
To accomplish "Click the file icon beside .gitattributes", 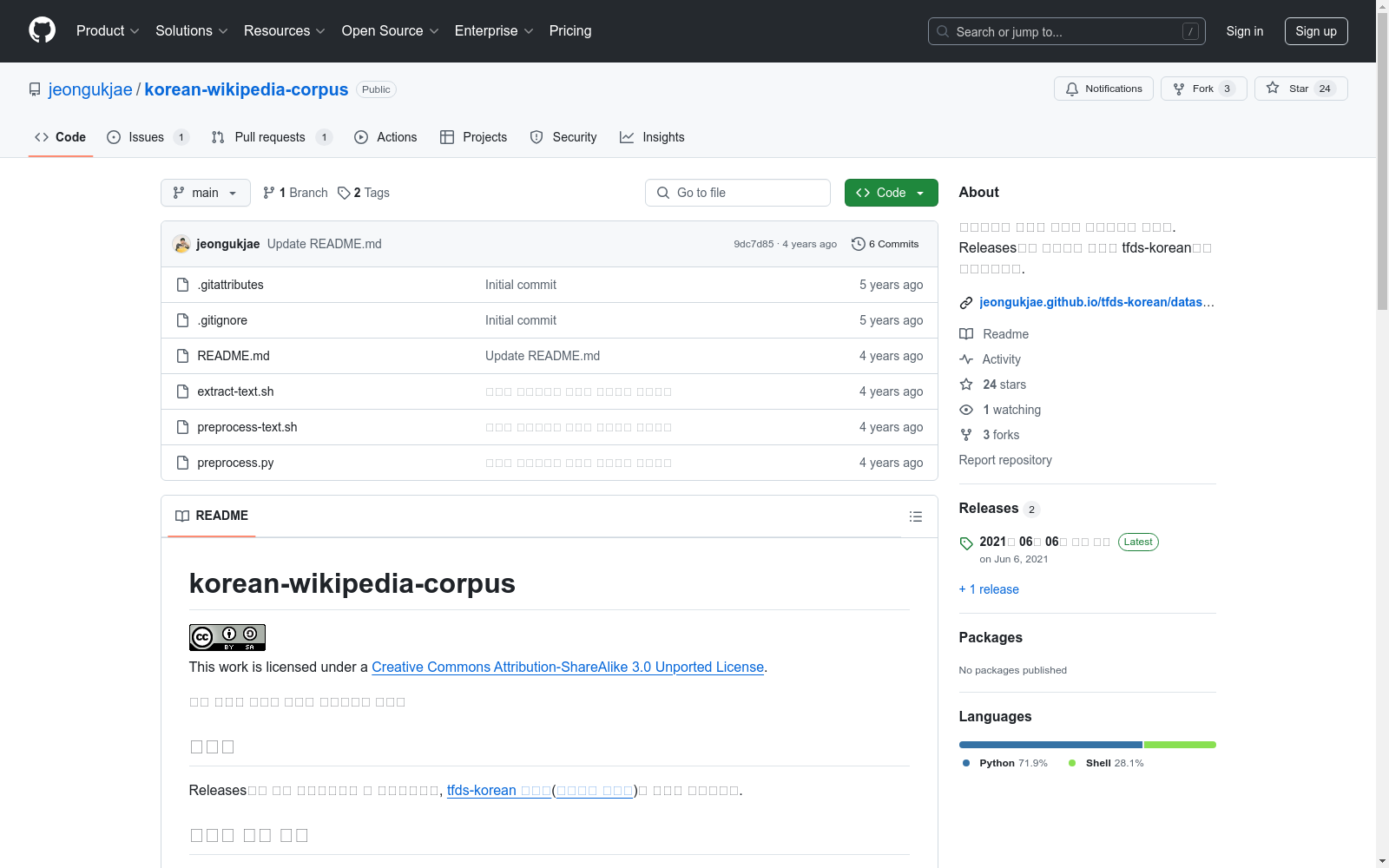I will tap(182, 285).
